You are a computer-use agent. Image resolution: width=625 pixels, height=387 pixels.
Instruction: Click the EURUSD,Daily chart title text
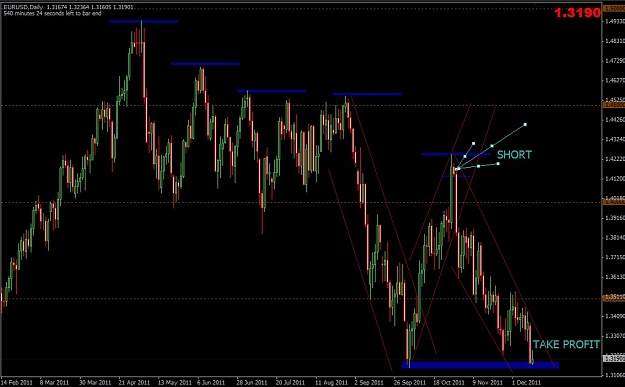pyautogui.click(x=23, y=7)
